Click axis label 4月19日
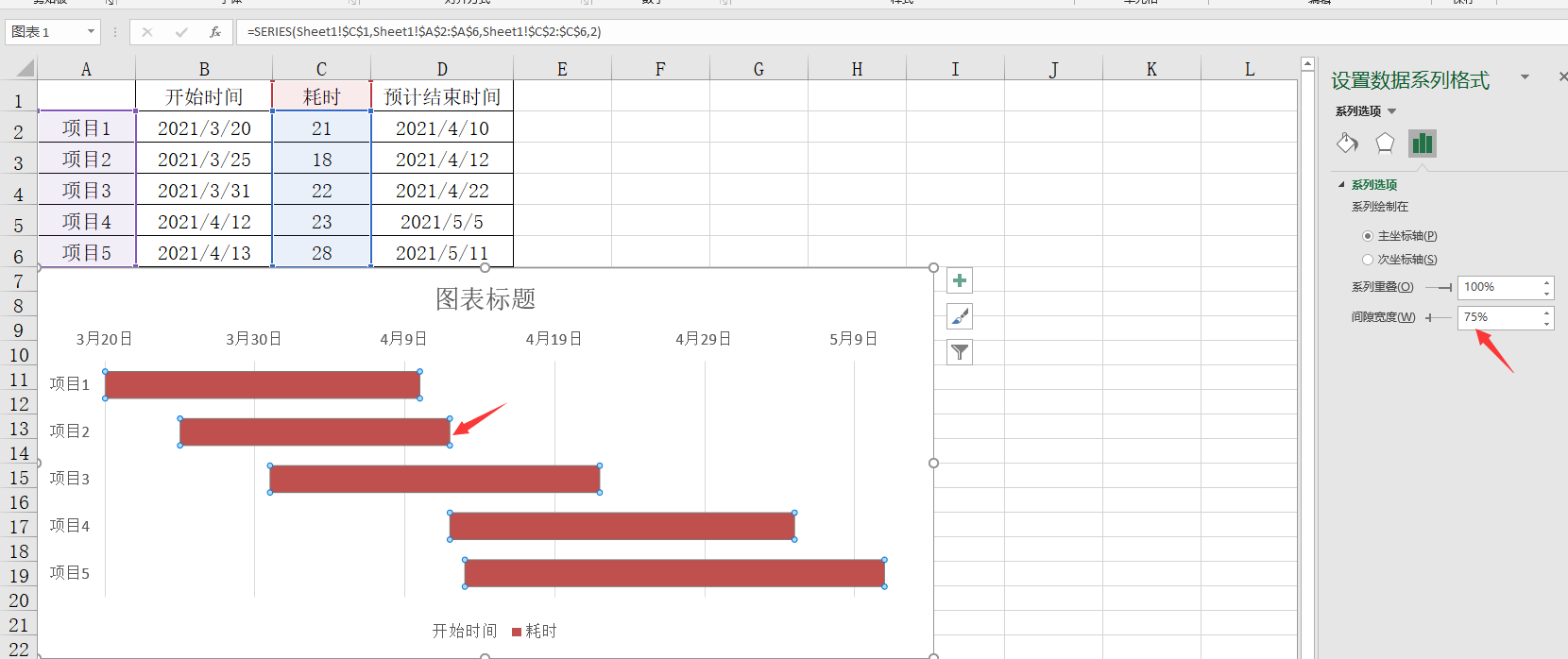 point(554,339)
